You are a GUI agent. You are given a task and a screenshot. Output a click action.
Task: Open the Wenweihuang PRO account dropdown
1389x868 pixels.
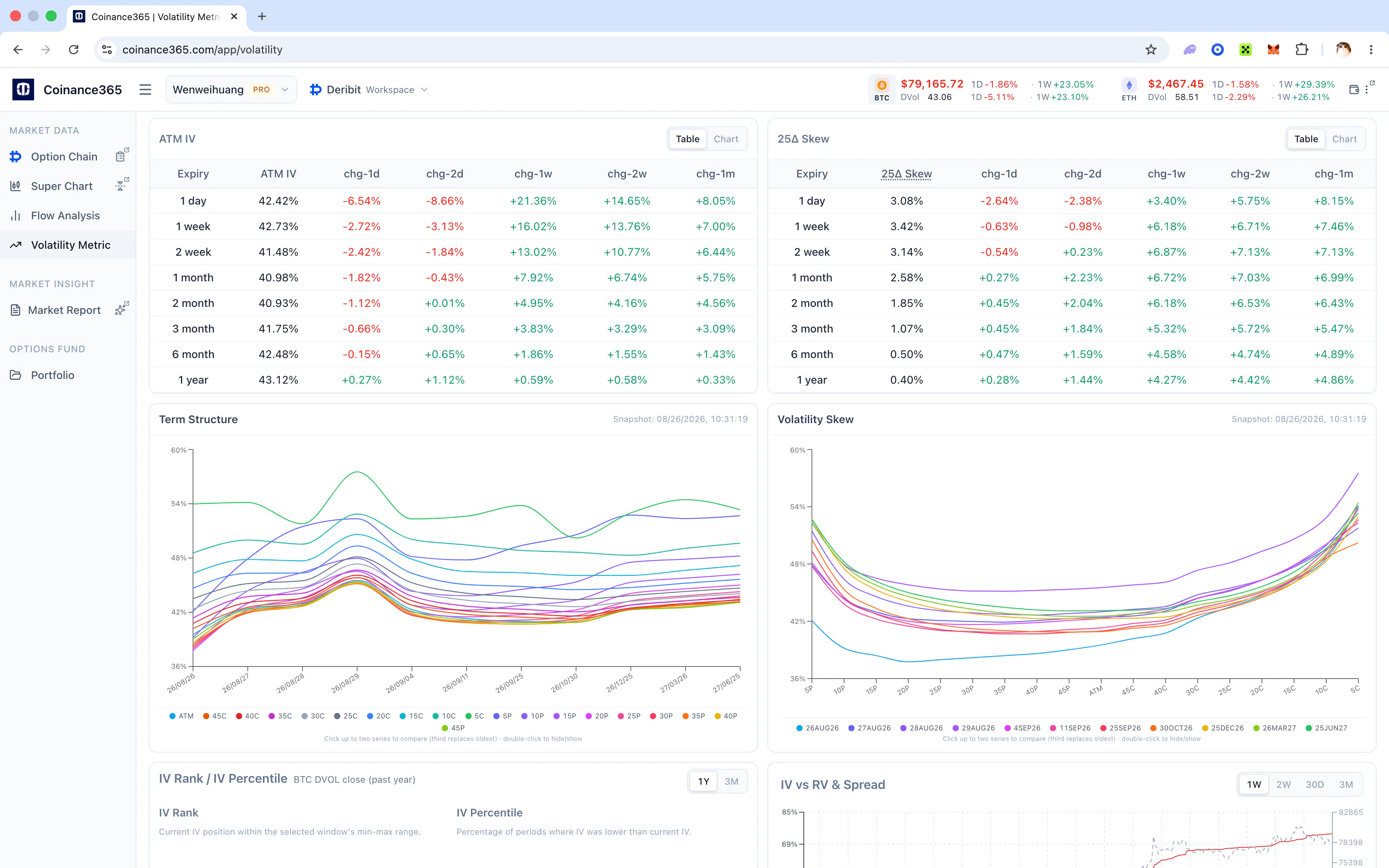(x=231, y=90)
